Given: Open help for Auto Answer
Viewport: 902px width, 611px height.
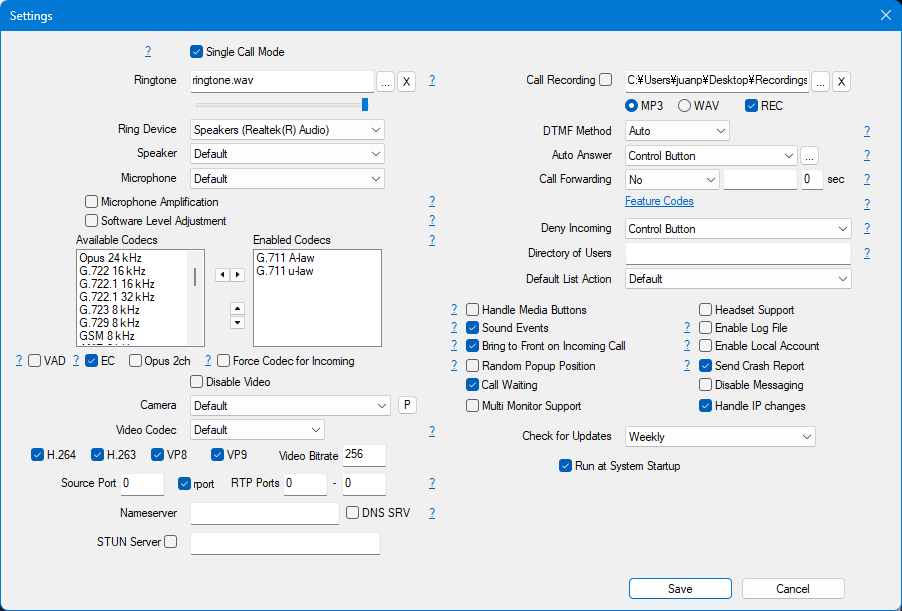Looking at the screenshot, I should click(867, 155).
